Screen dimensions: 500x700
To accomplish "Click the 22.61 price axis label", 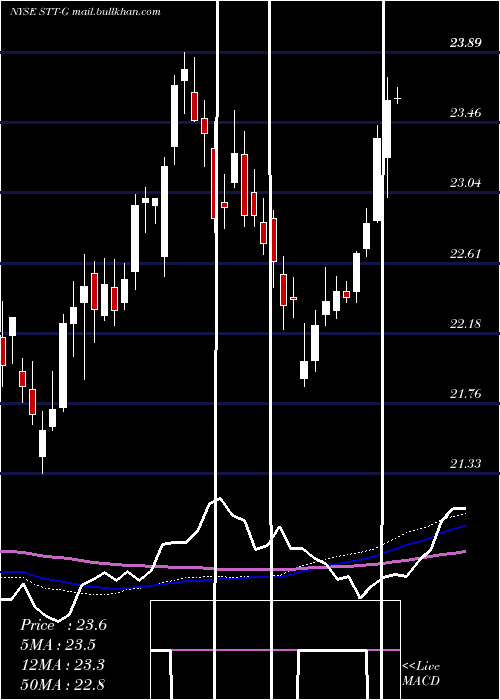I will pos(466,254).
